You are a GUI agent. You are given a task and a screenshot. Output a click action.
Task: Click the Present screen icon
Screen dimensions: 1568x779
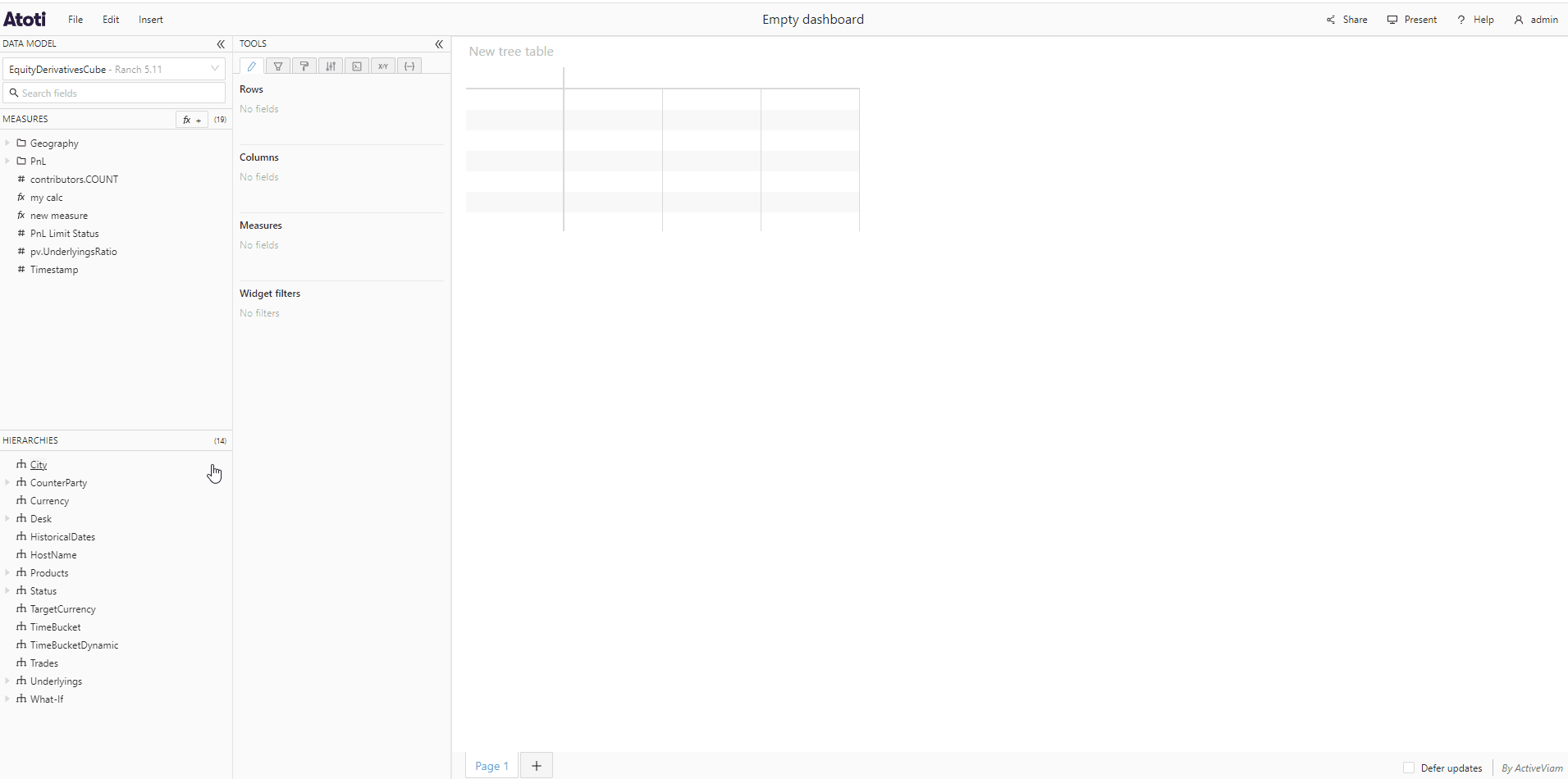1392,20
